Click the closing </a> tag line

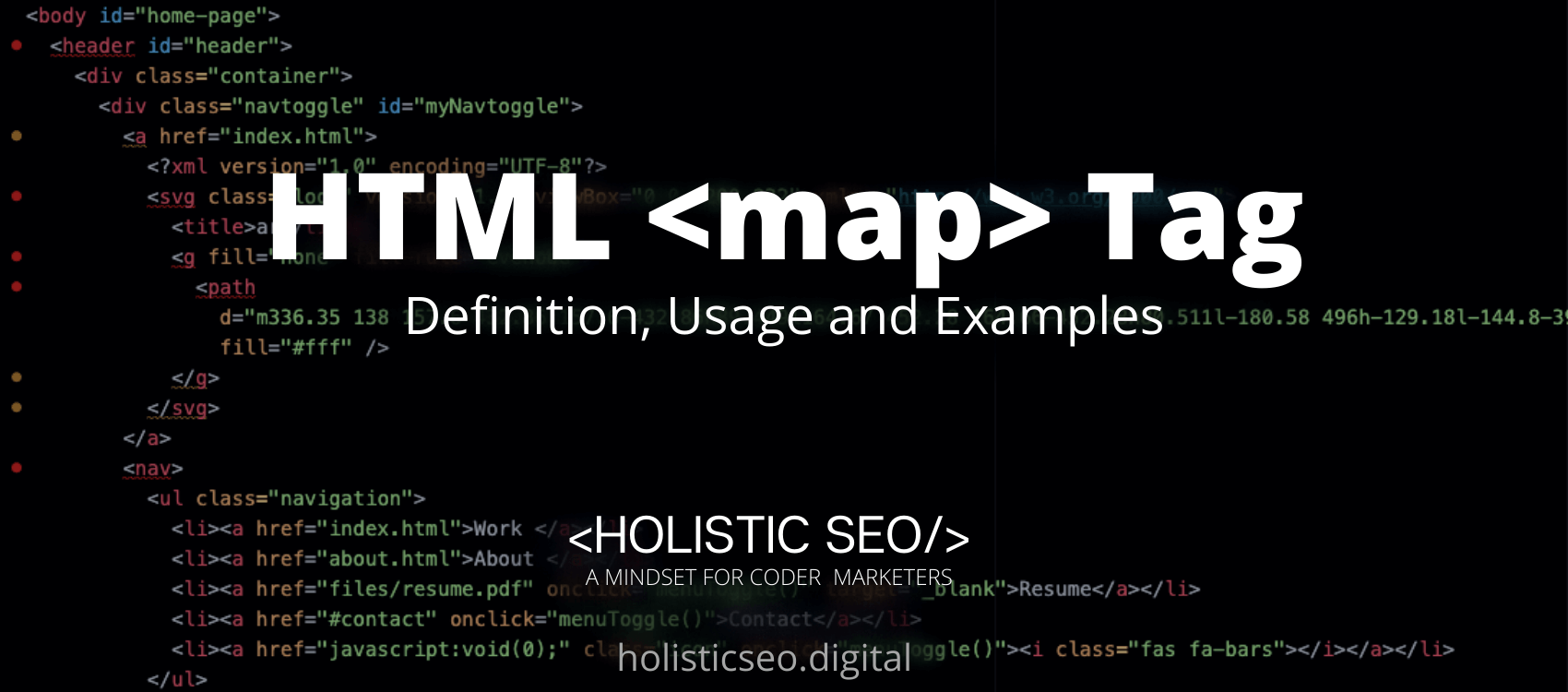[148, 438]
